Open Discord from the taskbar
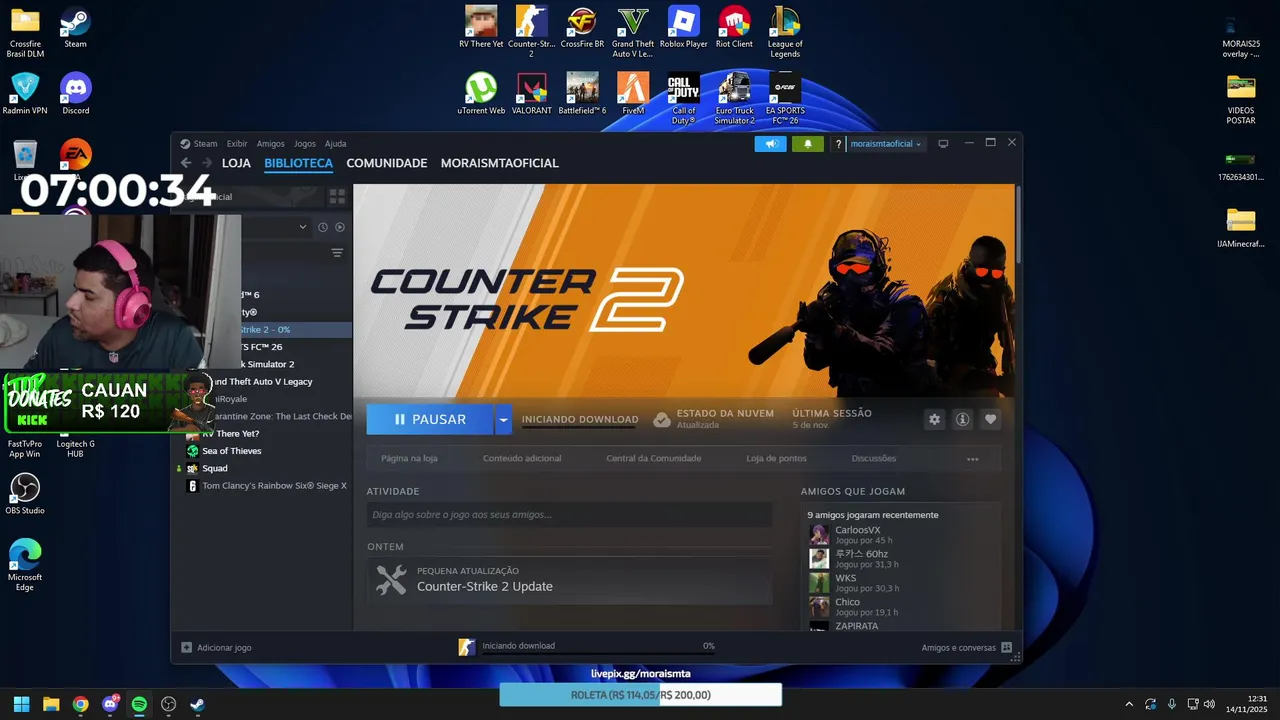This screenshot has width=1280, height=720. pyautogui.click(x=110, y=704)
